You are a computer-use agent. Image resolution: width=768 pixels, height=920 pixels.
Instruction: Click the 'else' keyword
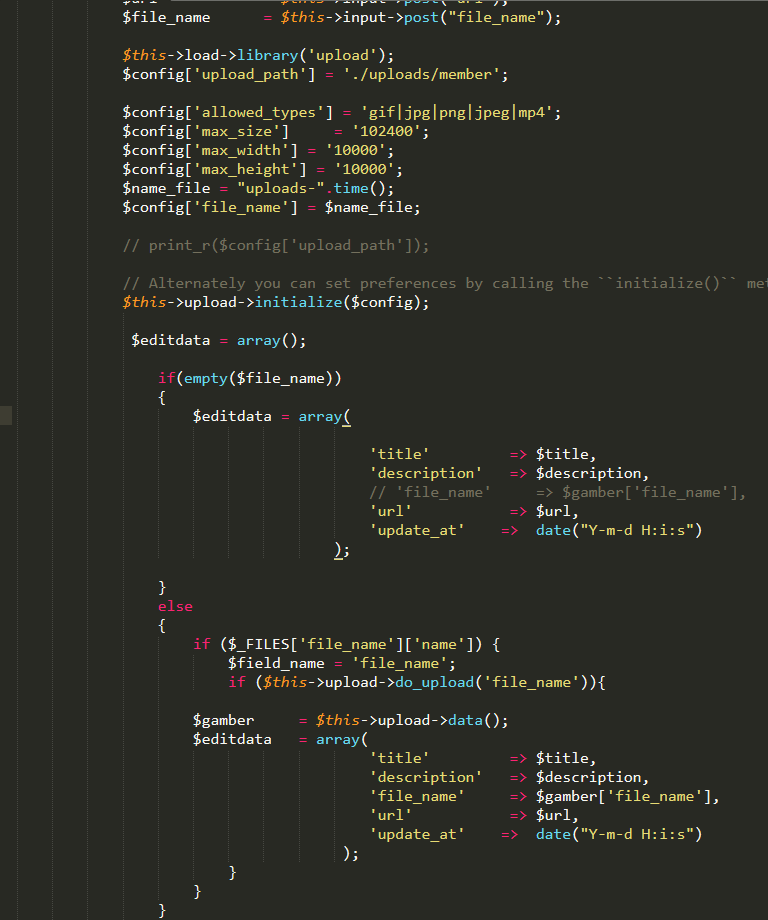[x=175, y=607]
